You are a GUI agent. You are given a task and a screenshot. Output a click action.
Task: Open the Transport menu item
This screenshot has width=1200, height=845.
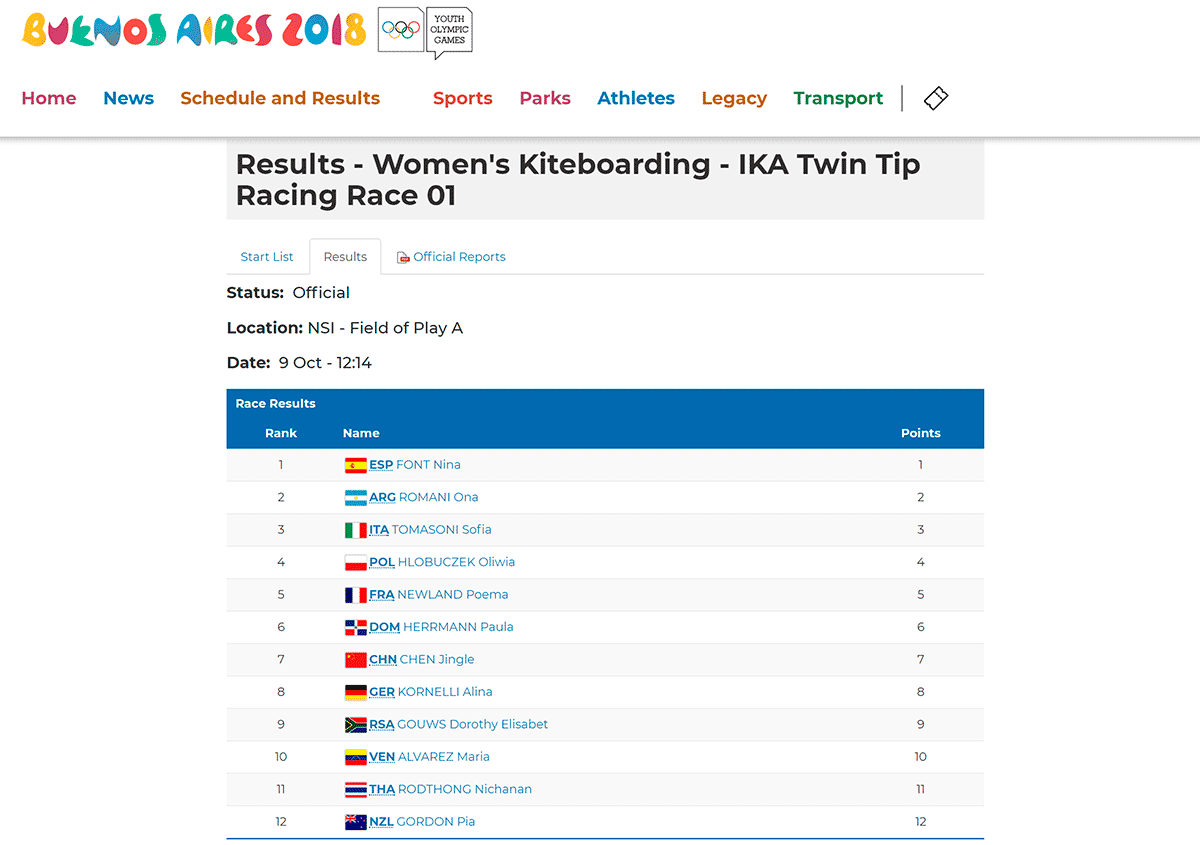[x=838, y=98]
